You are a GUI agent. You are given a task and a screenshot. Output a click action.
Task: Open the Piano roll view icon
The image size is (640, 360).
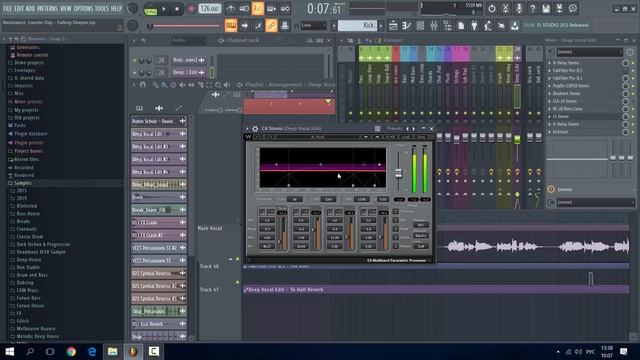407,26
